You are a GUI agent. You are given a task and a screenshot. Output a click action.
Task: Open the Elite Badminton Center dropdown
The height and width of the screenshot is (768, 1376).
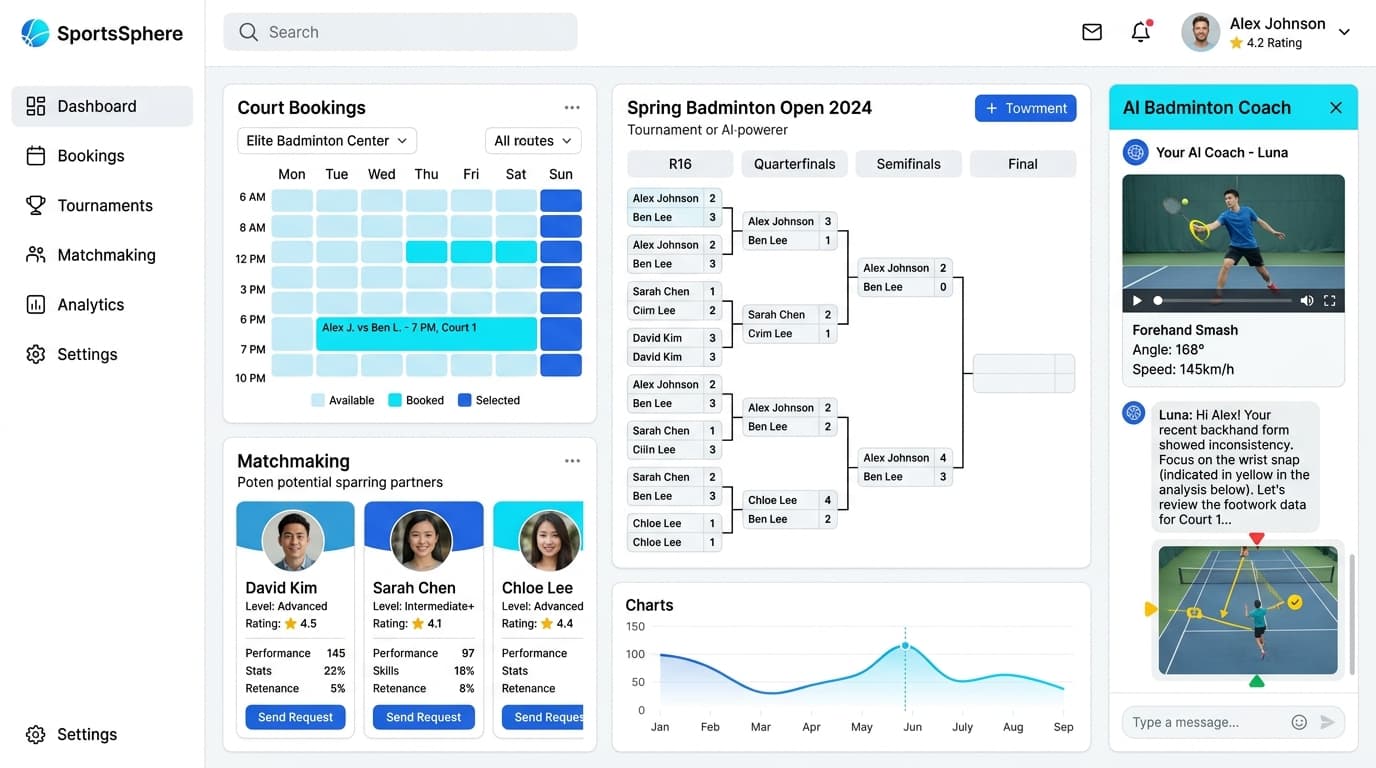click(x=327, y=141)
